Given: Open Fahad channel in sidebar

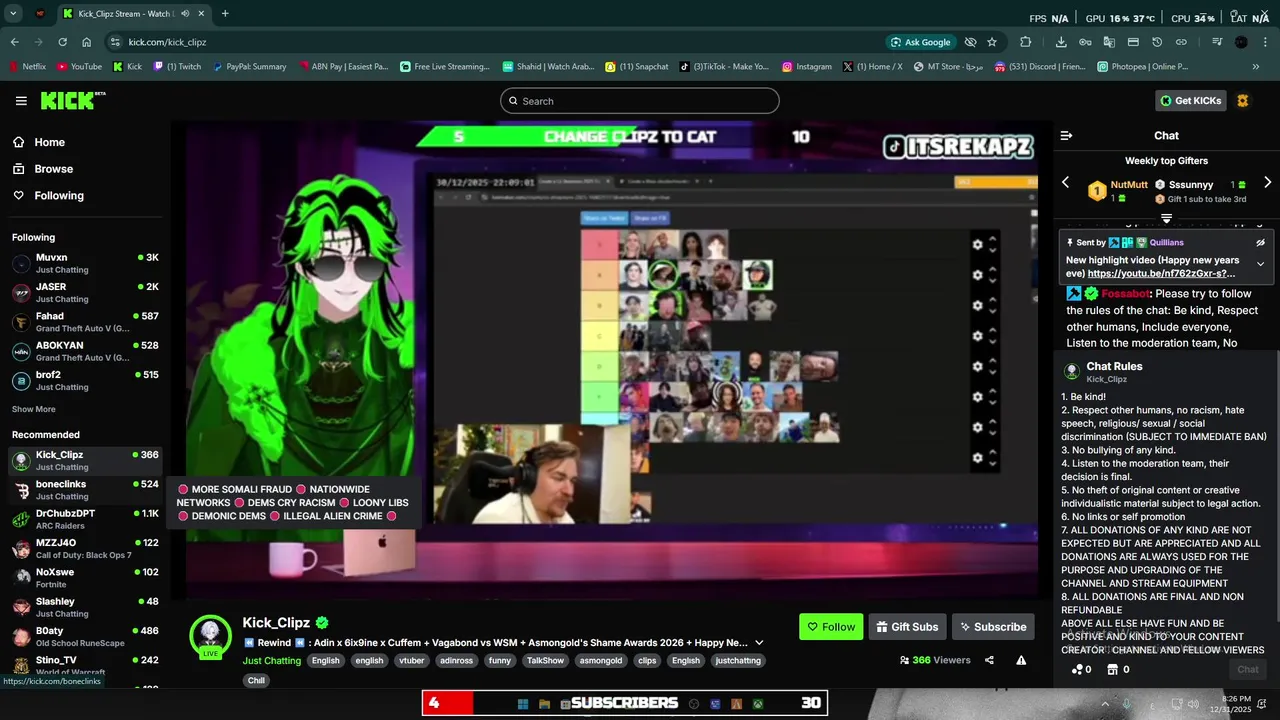Looking at the screenshot, I should tap(85, 322).
